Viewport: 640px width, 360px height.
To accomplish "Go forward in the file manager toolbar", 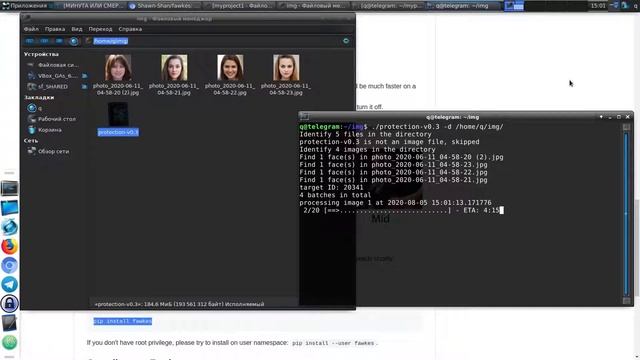I will (x=44, y=41).
